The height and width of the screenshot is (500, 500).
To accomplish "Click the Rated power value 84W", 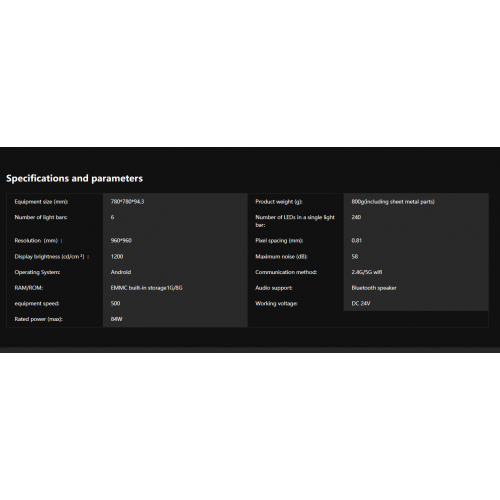I will click(x=116, y=319).
